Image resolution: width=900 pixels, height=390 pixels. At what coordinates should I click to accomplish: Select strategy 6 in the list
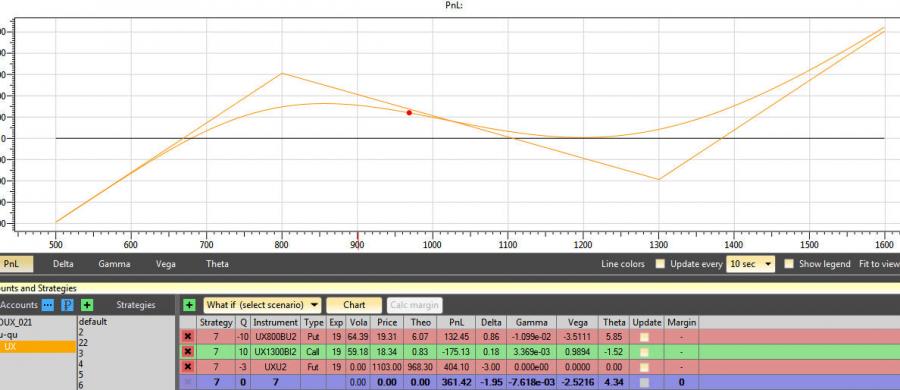point(82,385)
